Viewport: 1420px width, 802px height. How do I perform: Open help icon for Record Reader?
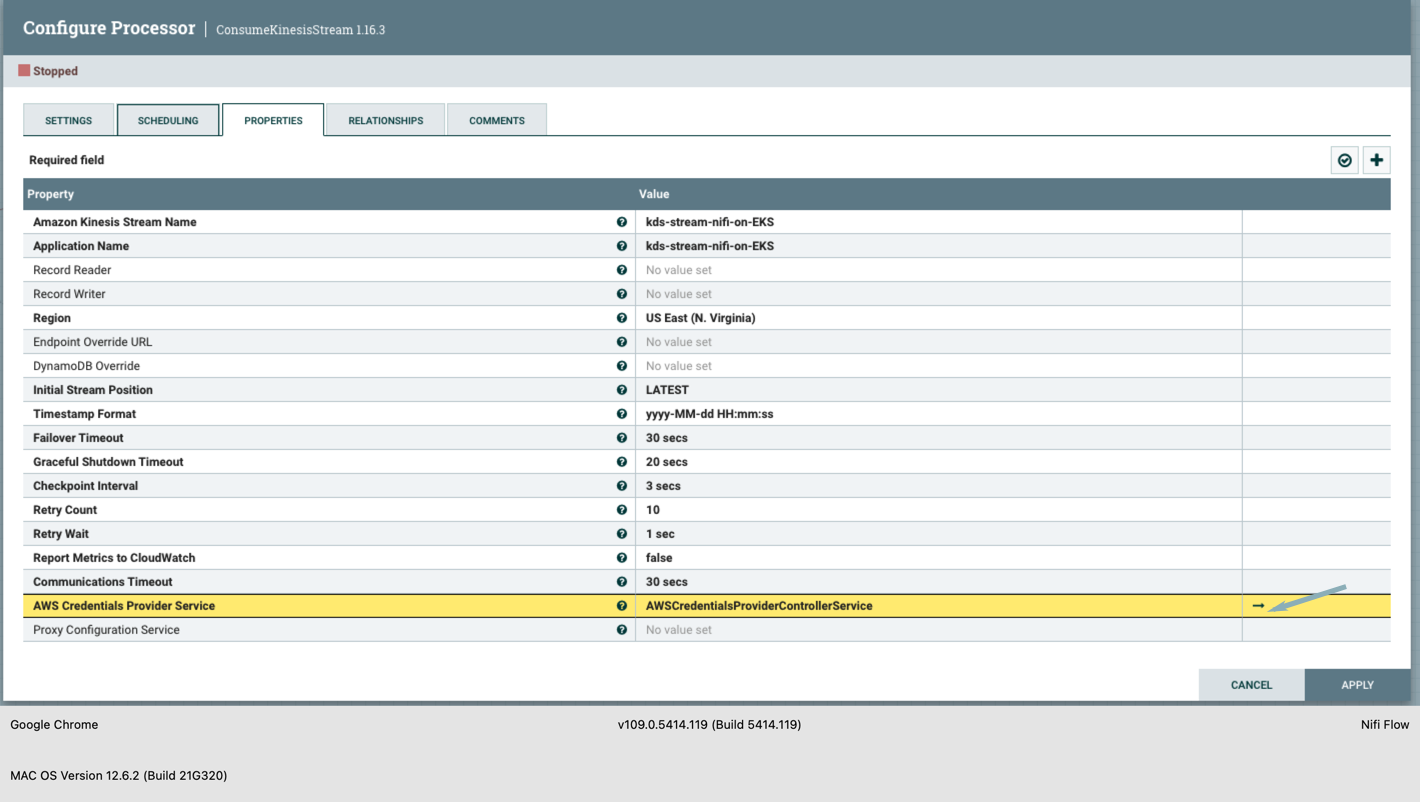coord(622,270)
